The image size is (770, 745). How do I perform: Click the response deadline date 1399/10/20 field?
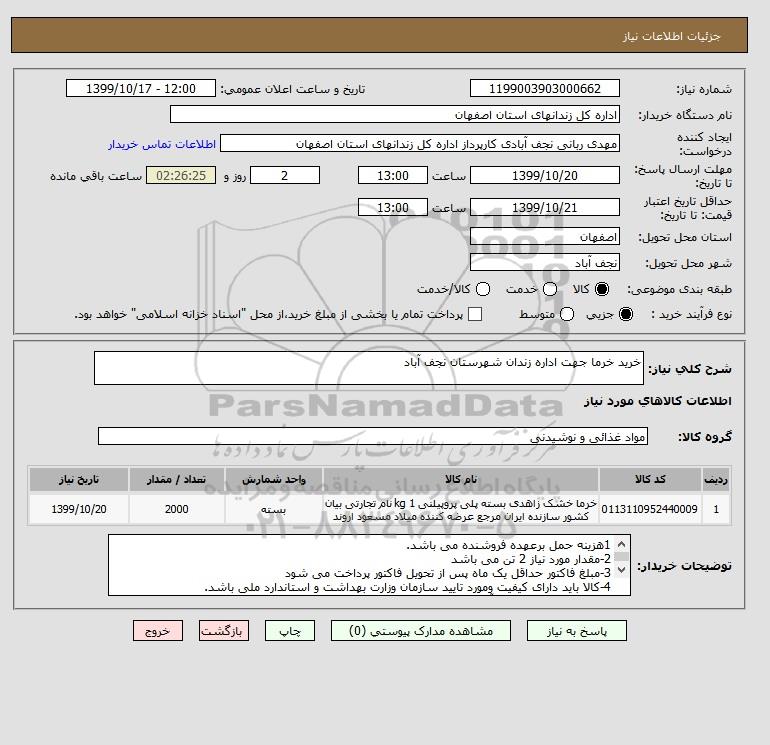[x=545, y=175]
